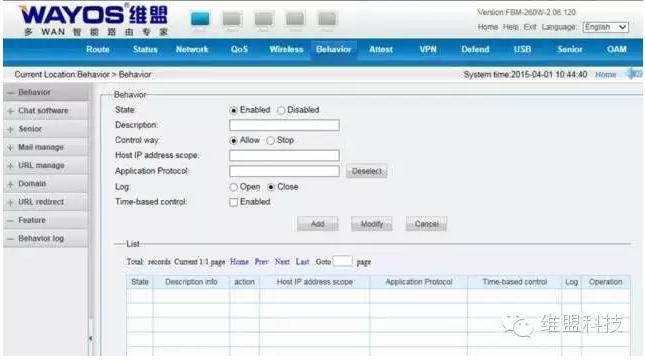Open the Network menu

[192, 49]
